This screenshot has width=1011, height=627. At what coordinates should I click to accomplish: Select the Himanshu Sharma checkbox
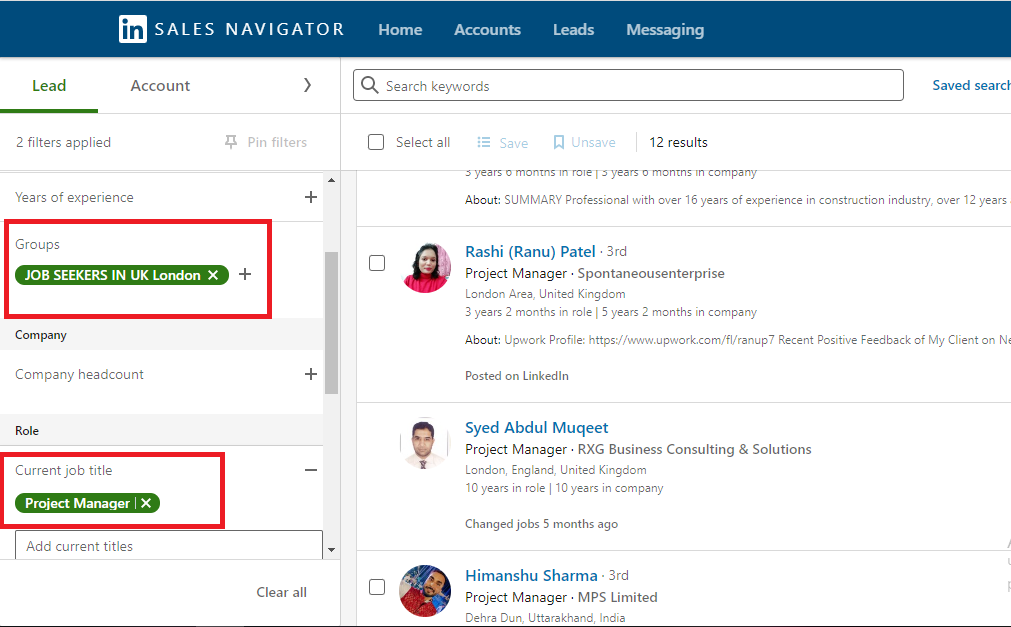click(377, 587)
